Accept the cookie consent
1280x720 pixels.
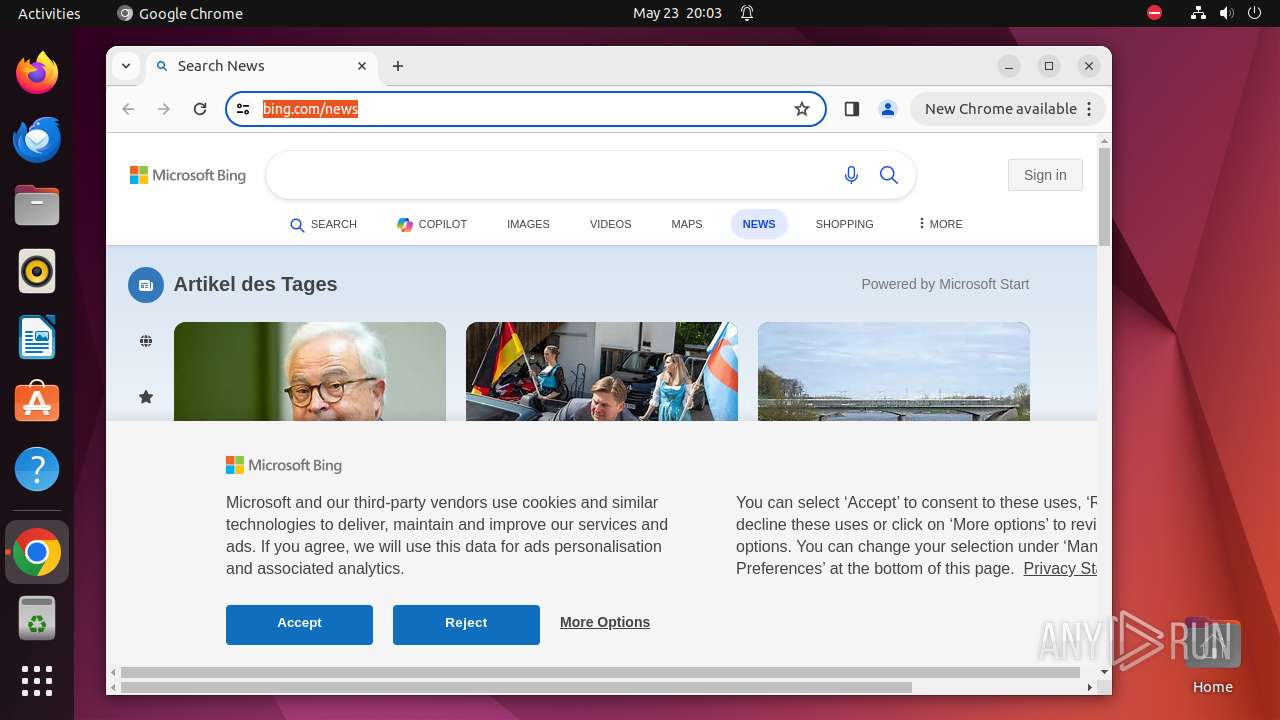(299, 624)
